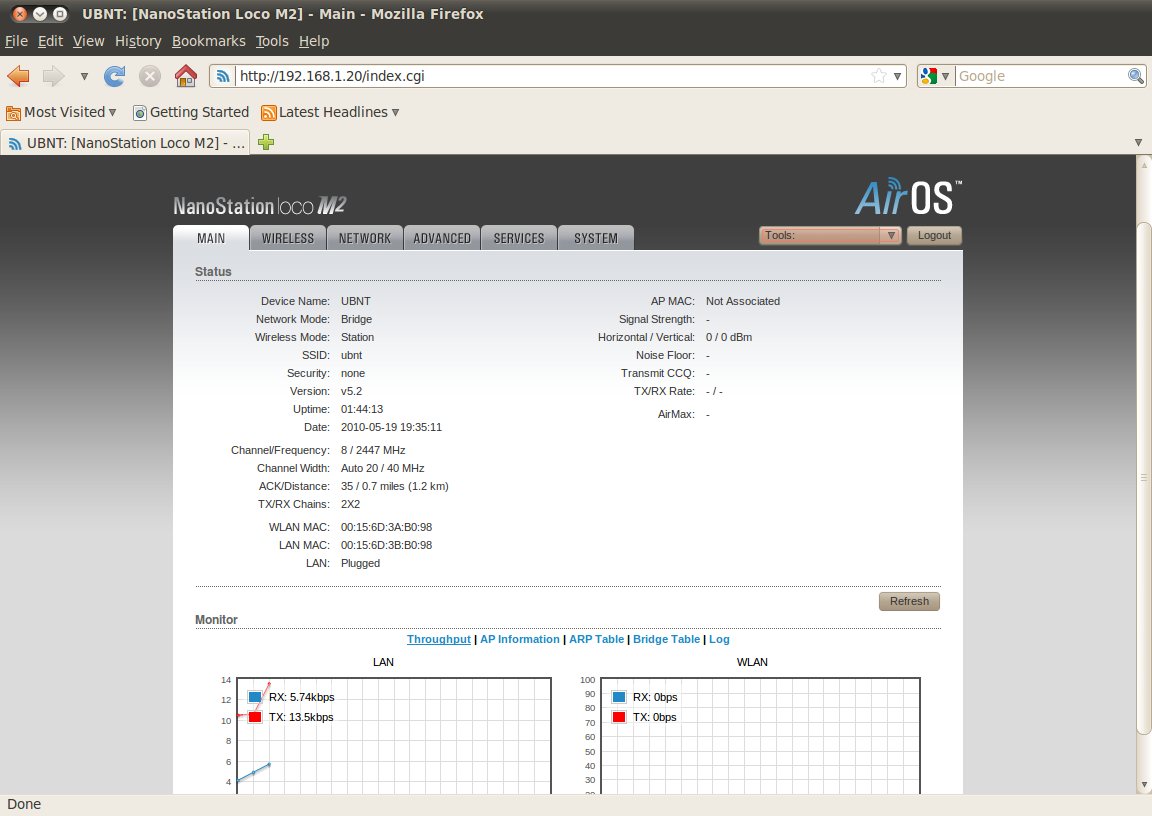This screenshot has width=1152, height=816.
Task: Open the Bookmarks menu
Action: [208, 41]
